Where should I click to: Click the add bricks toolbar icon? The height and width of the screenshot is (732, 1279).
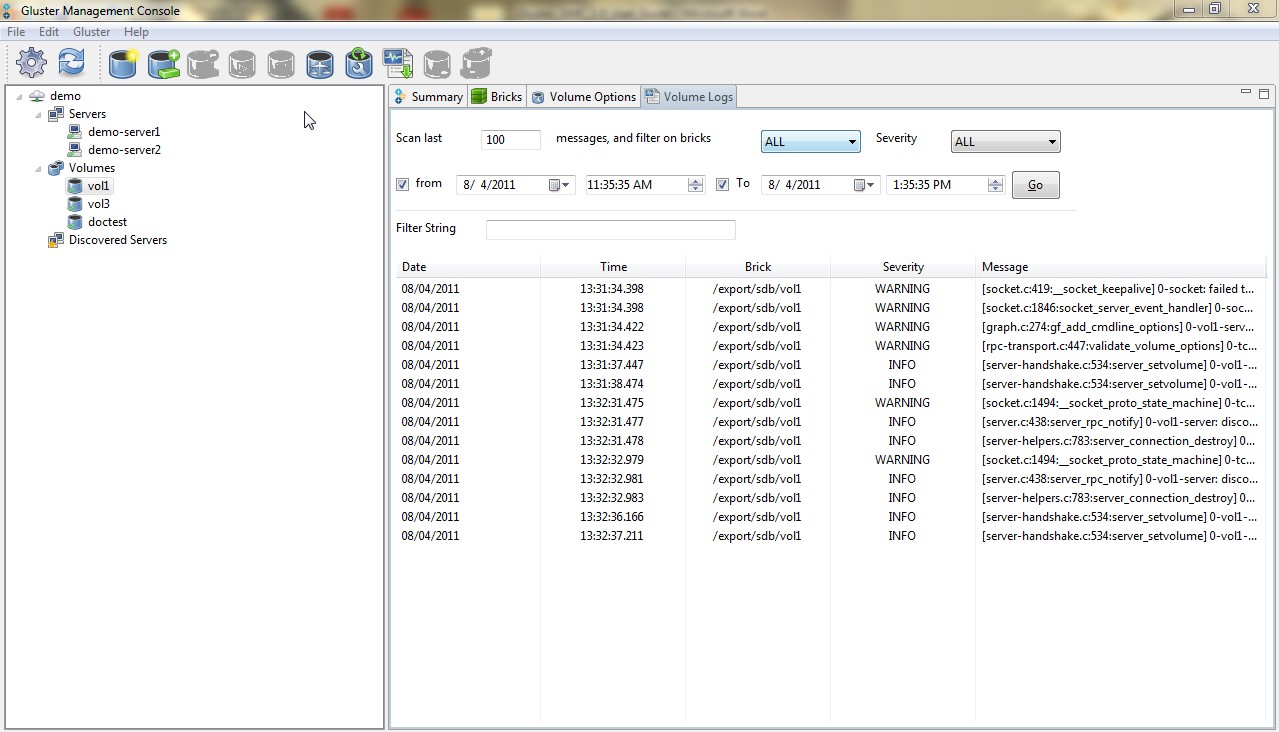pyautogui.click(x=163, y=64)
